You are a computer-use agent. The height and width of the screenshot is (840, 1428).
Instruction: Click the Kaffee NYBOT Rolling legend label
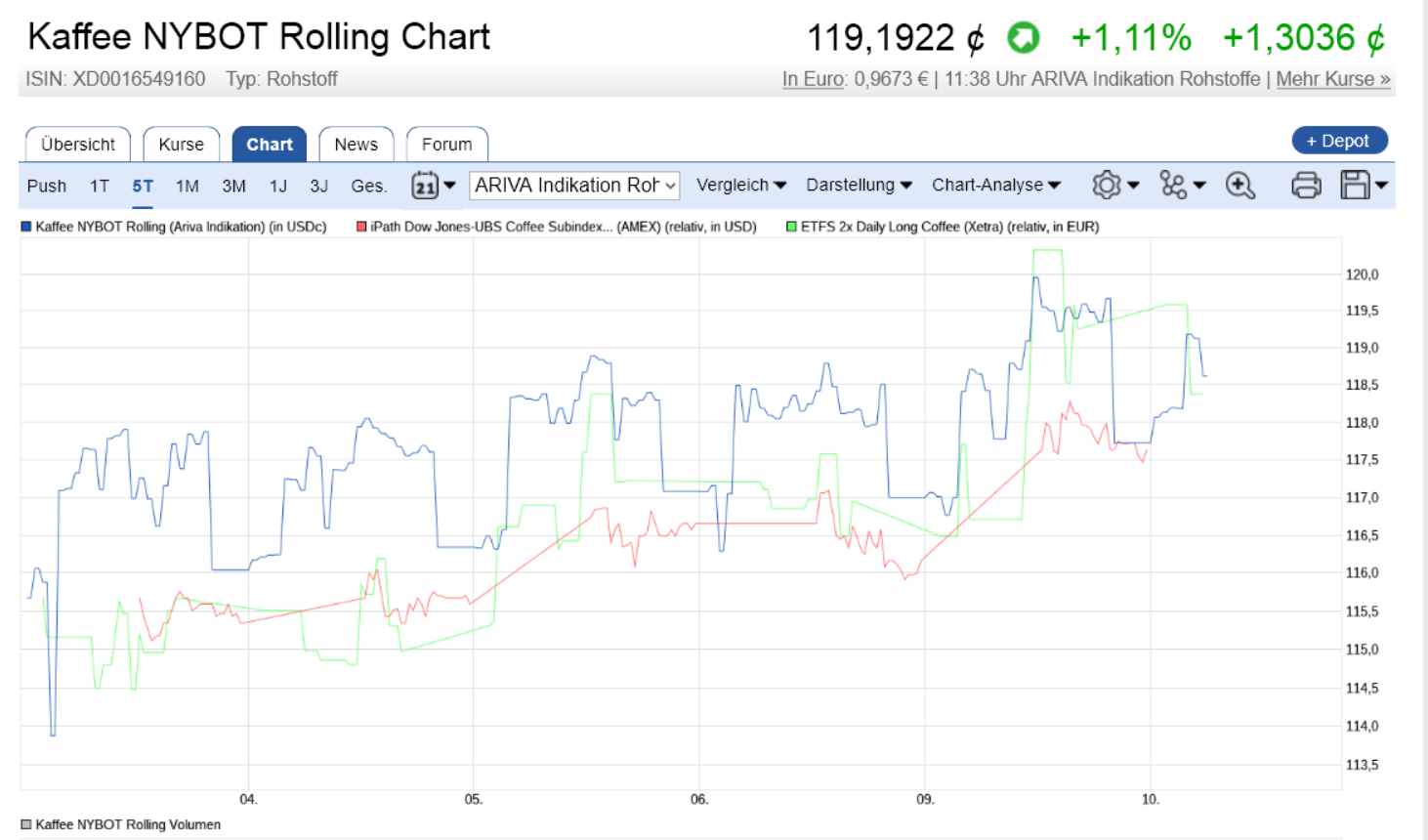[182, 227]
